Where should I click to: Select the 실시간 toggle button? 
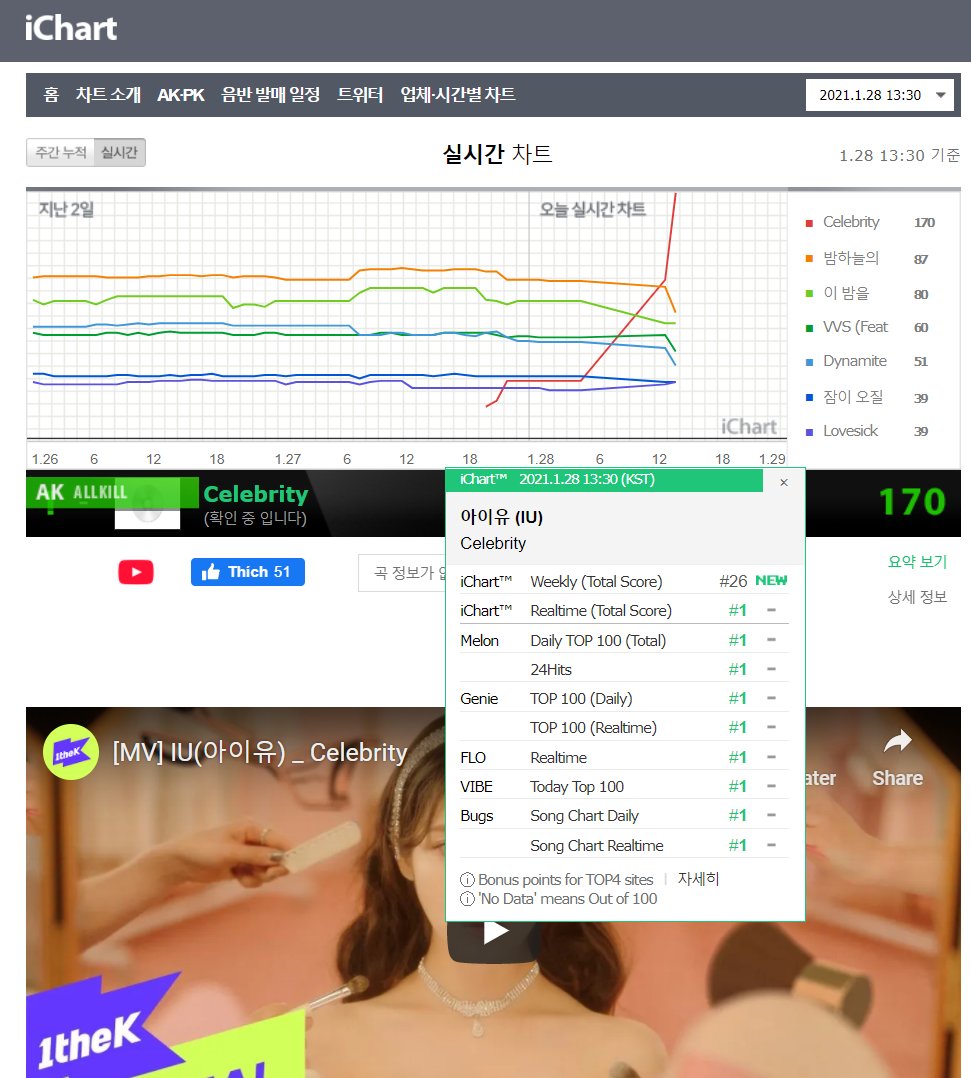coord(120,153)
